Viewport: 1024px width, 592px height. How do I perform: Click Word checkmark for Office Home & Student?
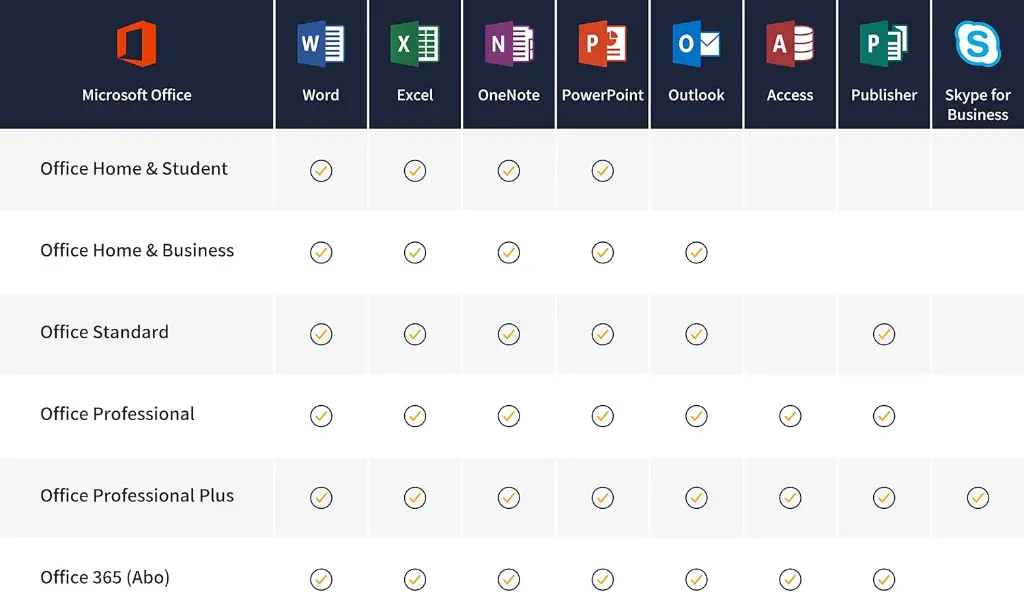321,171
